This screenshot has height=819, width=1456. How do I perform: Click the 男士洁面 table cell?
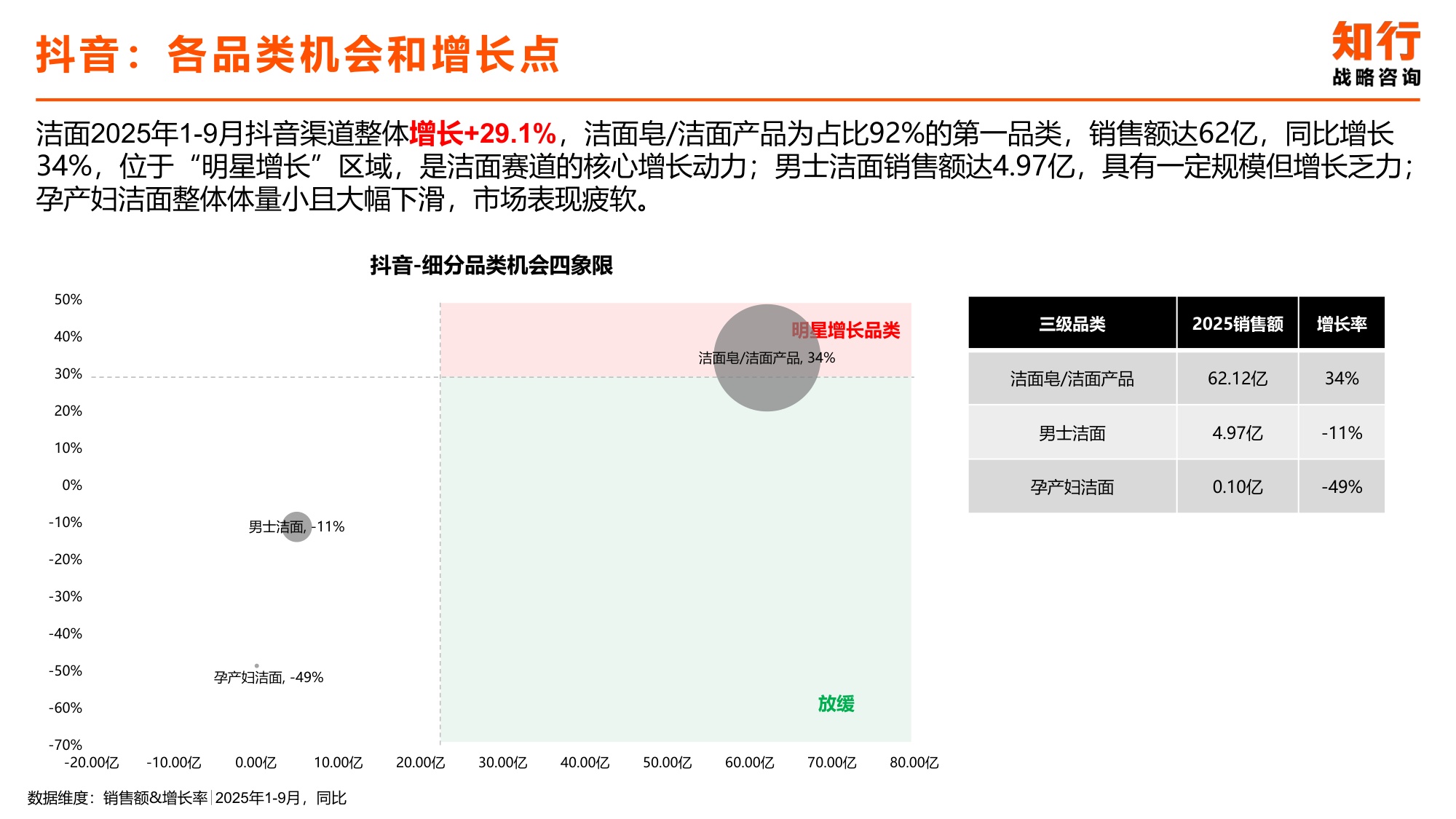[x=1072, y=432]
